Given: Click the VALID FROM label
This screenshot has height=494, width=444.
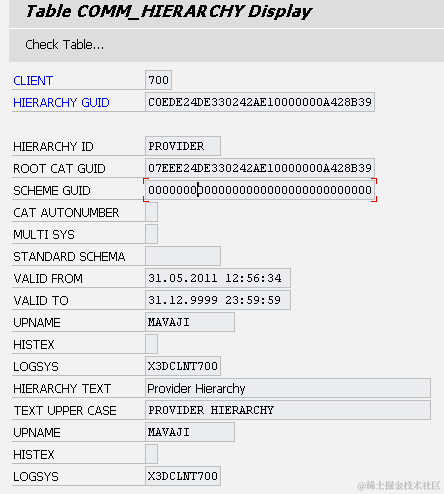Looking at the screenshot, I should pos(48,279).
